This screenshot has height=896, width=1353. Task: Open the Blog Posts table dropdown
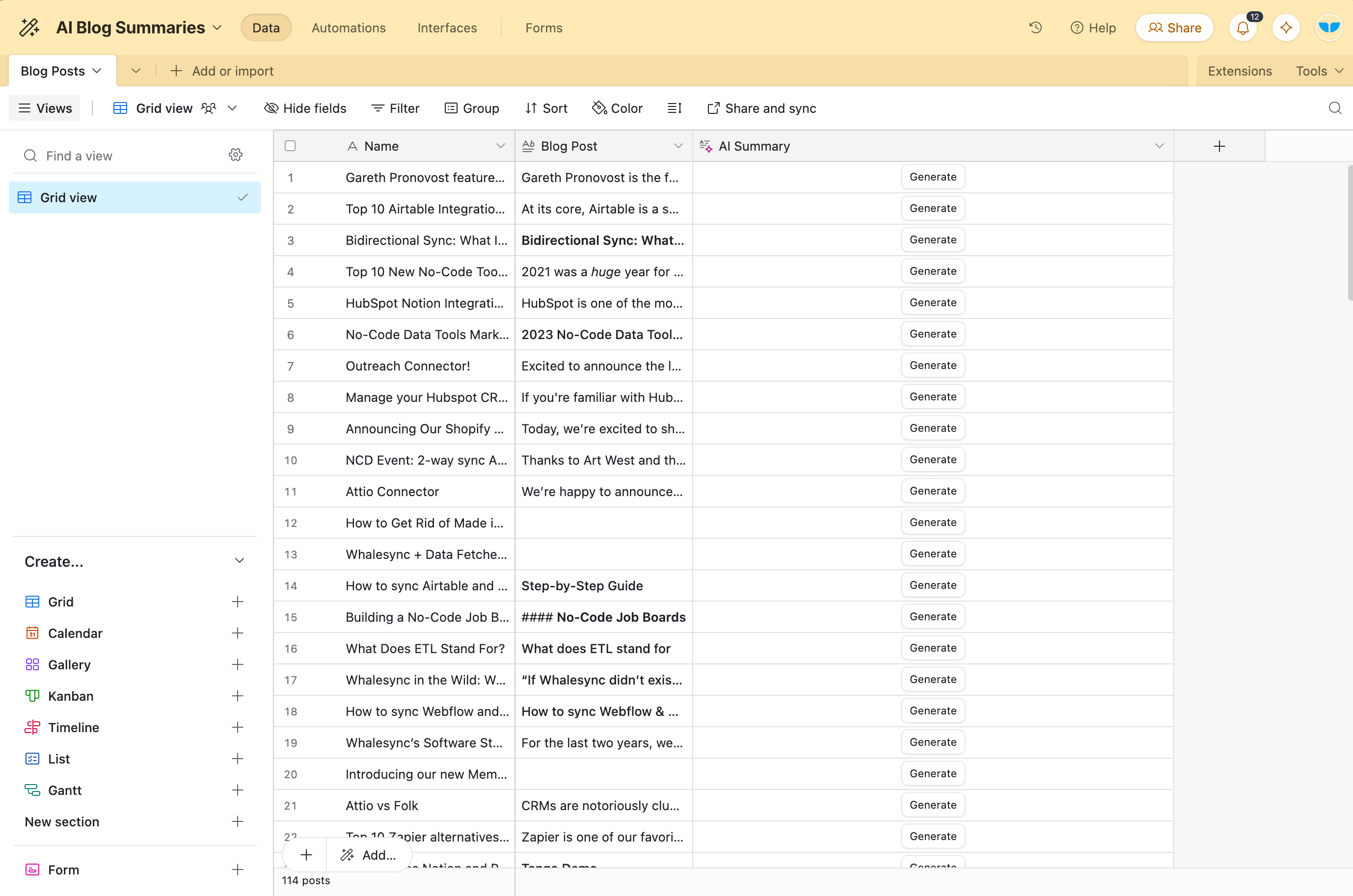tap(97, 71)
